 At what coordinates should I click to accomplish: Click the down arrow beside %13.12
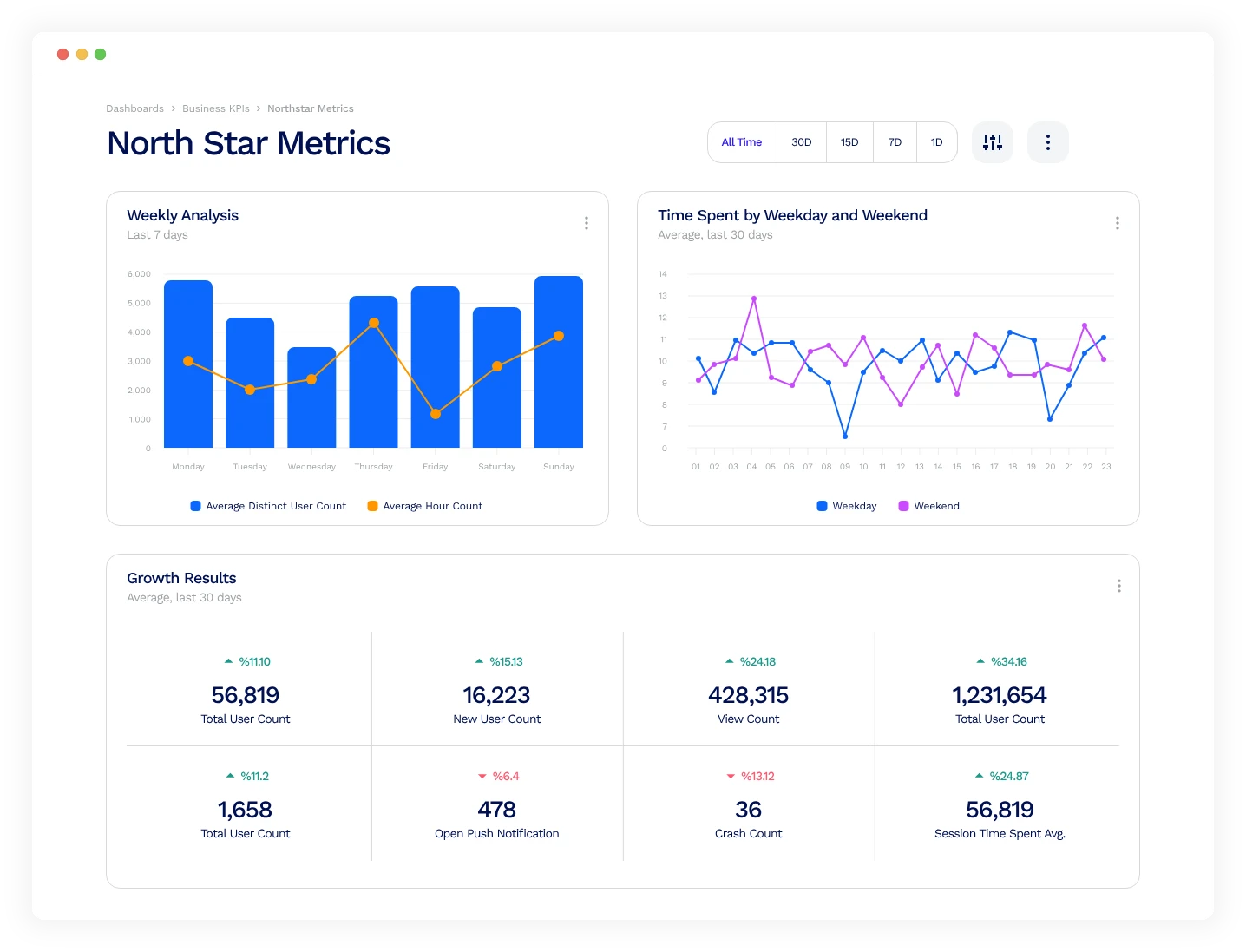731,777
